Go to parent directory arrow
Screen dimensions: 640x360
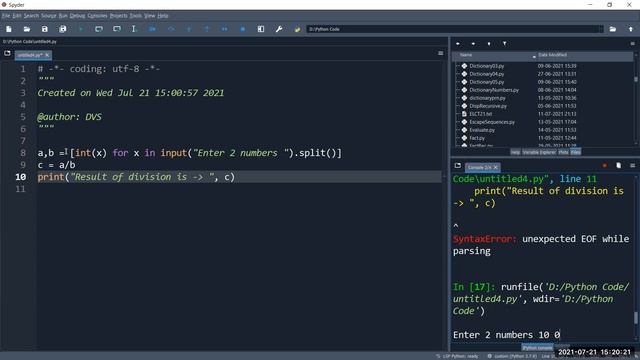(x=631, y=29)
